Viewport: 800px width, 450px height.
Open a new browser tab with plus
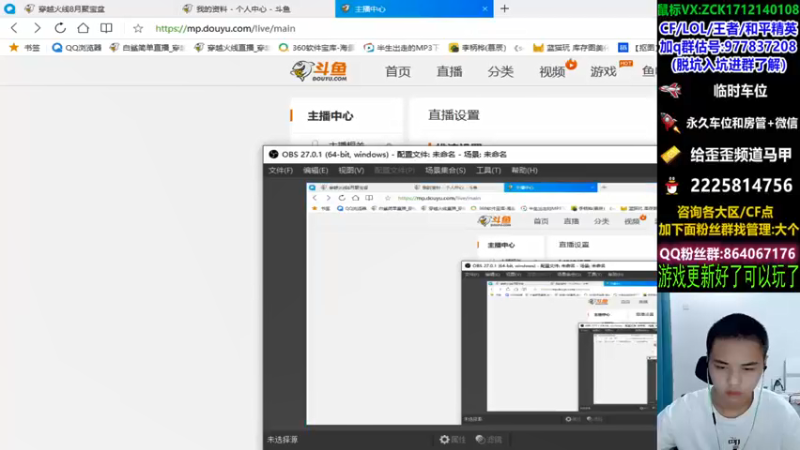(505, 9)
